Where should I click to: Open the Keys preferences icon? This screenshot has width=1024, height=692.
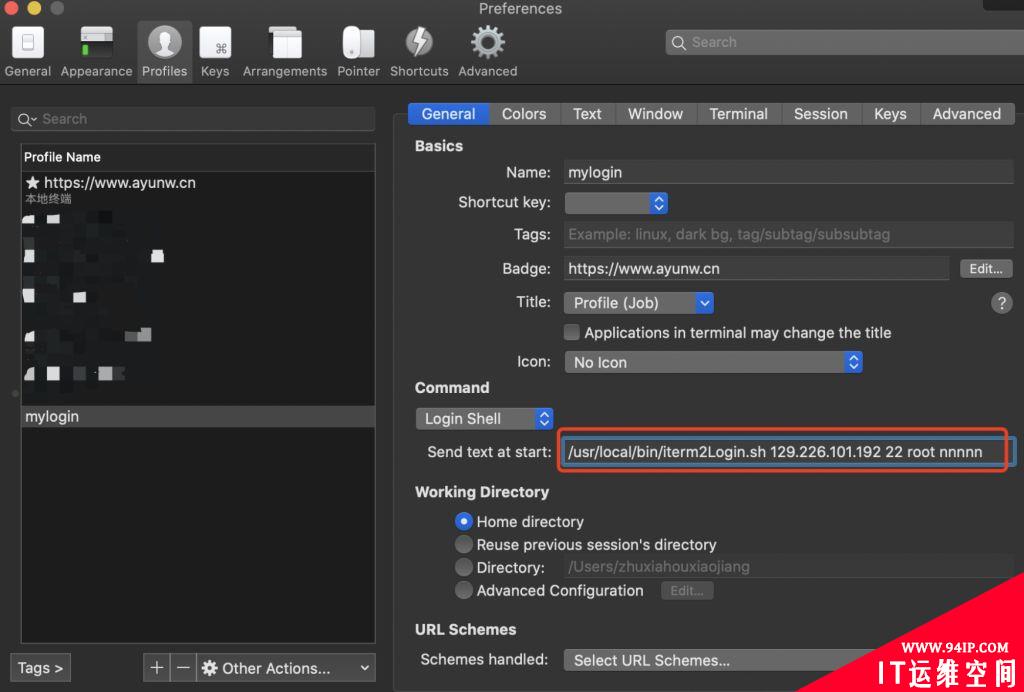click(216, 43)
